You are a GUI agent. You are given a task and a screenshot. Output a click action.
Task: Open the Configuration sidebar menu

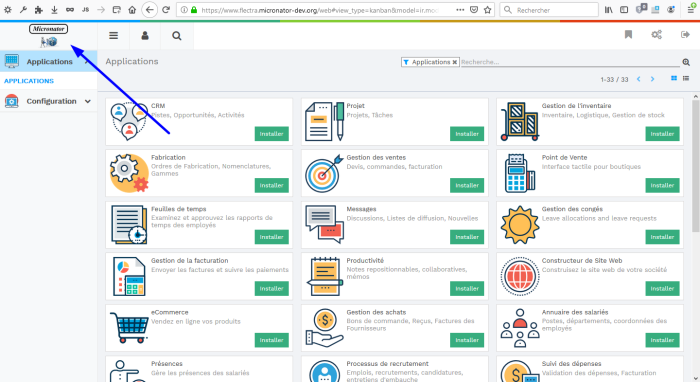pos(48,101)
